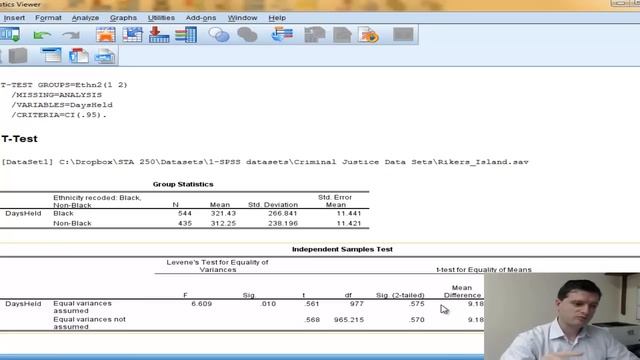Screen dimensions: 640x360
Task: Click the mean value 312.25
Action: point(223,224)
